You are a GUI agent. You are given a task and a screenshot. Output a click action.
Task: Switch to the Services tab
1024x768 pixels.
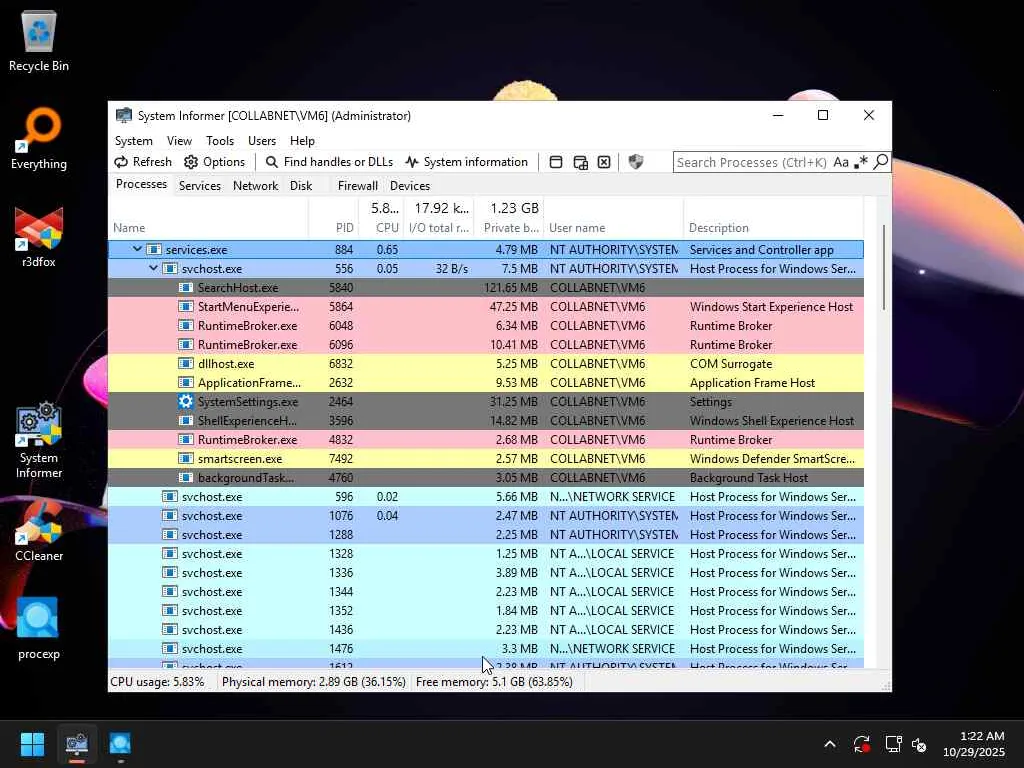point(200,185)
